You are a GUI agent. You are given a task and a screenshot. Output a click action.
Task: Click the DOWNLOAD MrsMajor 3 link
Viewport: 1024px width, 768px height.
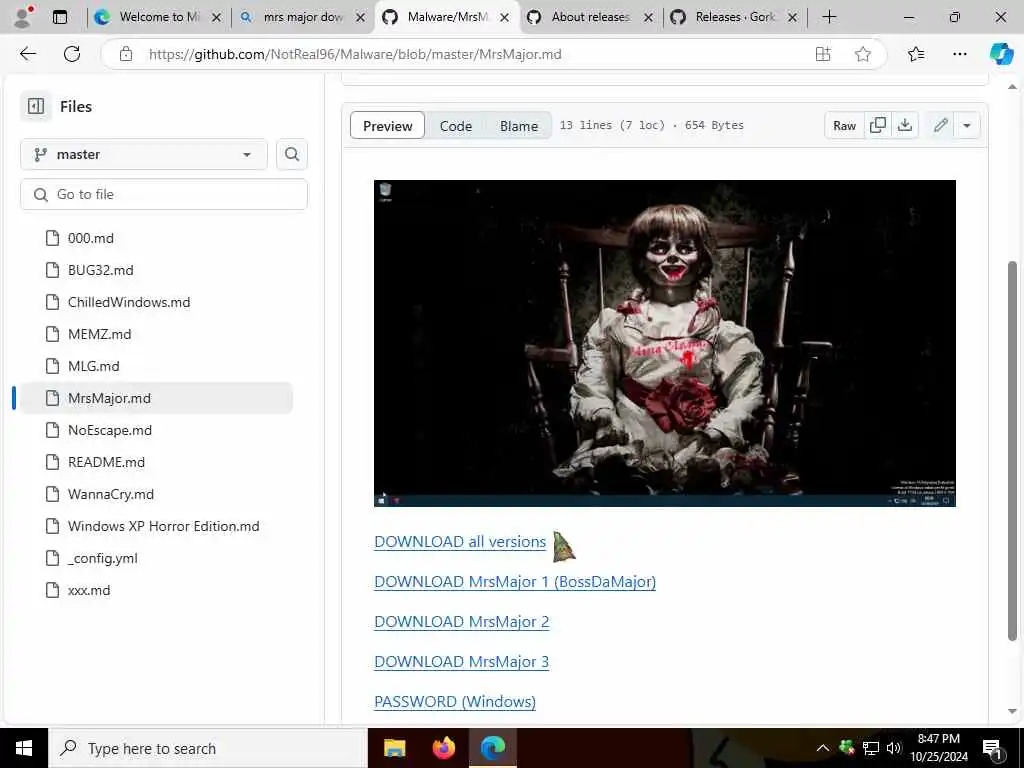click(462, 661)
